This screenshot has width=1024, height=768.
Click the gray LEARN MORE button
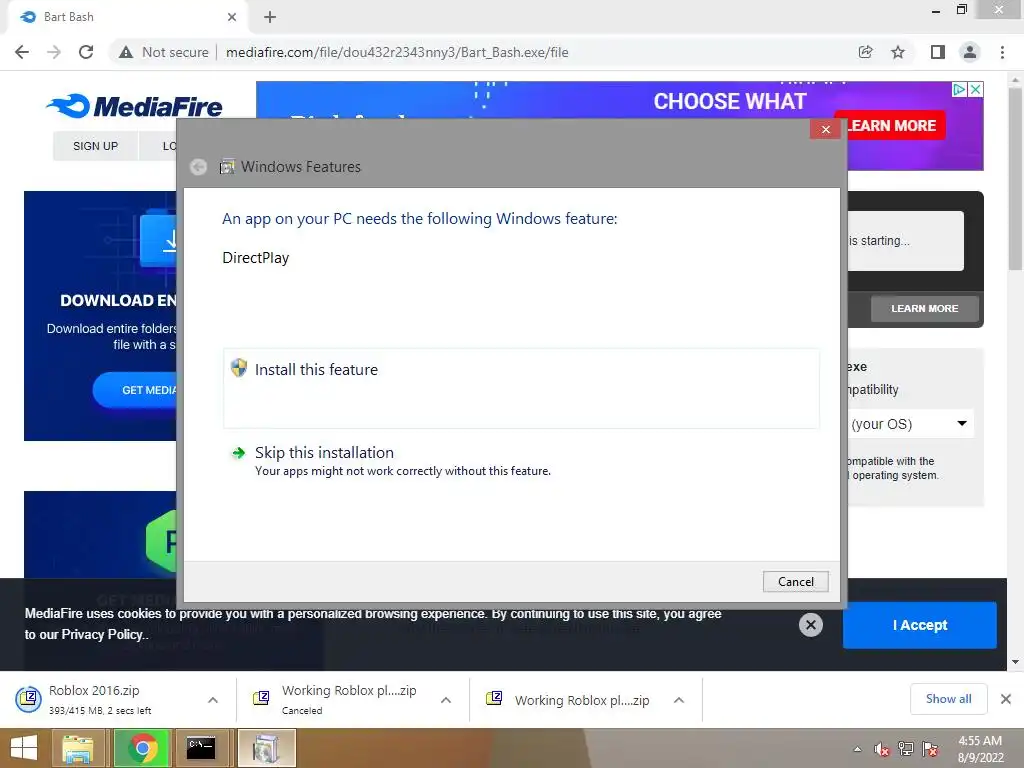click(x=924, y=308)
